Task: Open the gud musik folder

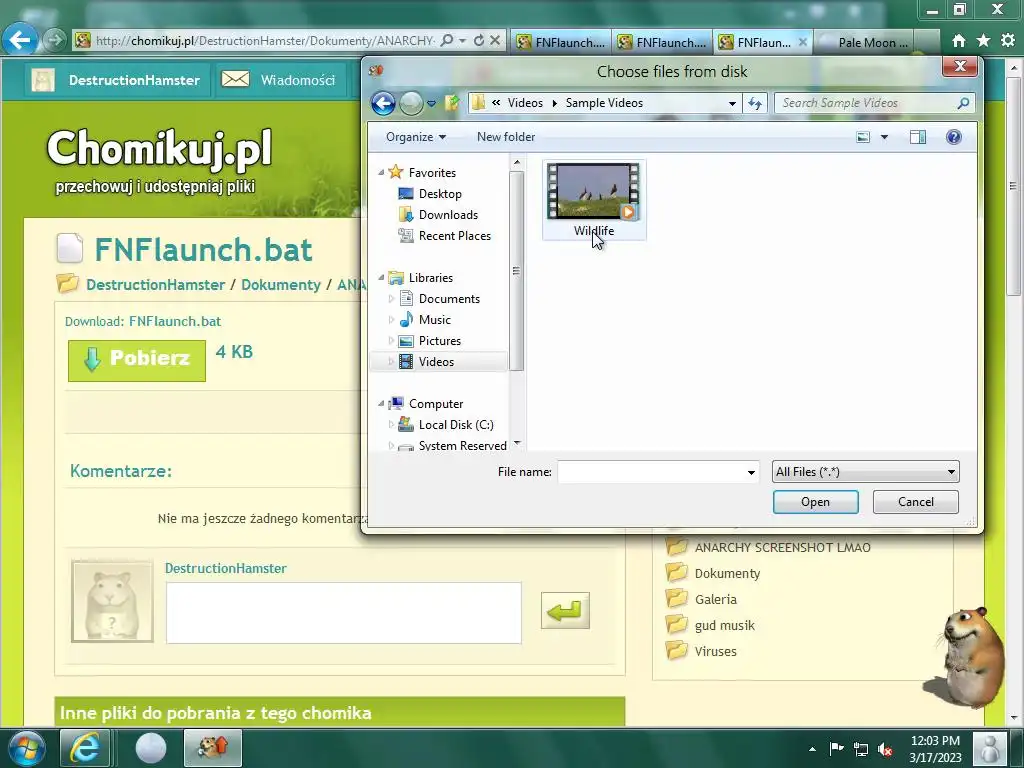Action: pos(724,626)
